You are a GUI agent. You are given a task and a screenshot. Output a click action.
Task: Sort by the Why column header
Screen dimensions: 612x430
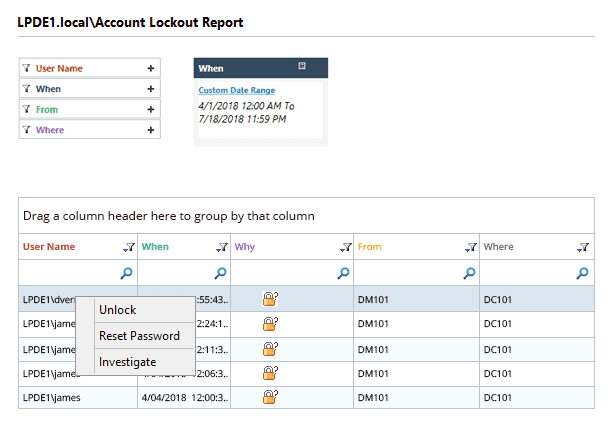[x=245, y=247]
